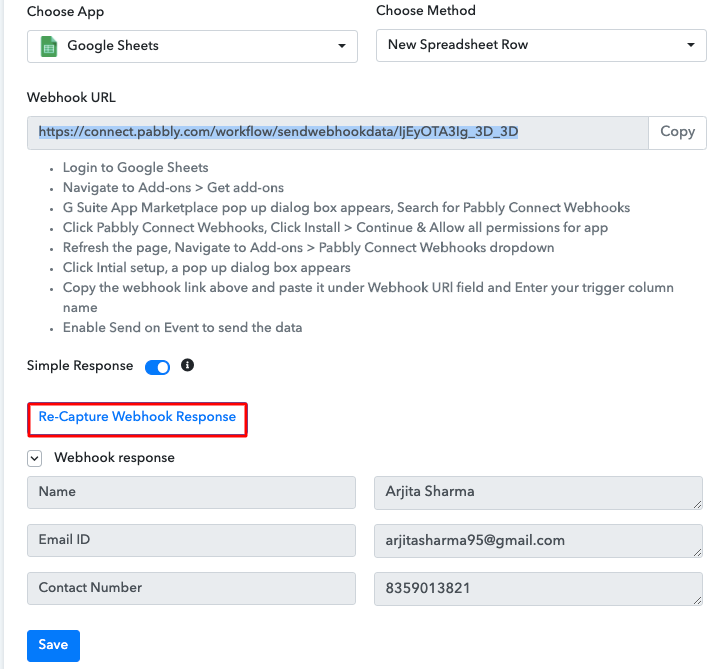Click the 'Simple Response' label
Image resolution: width=726 pixels, height=669 pixels.
click(x=80, y=366)
